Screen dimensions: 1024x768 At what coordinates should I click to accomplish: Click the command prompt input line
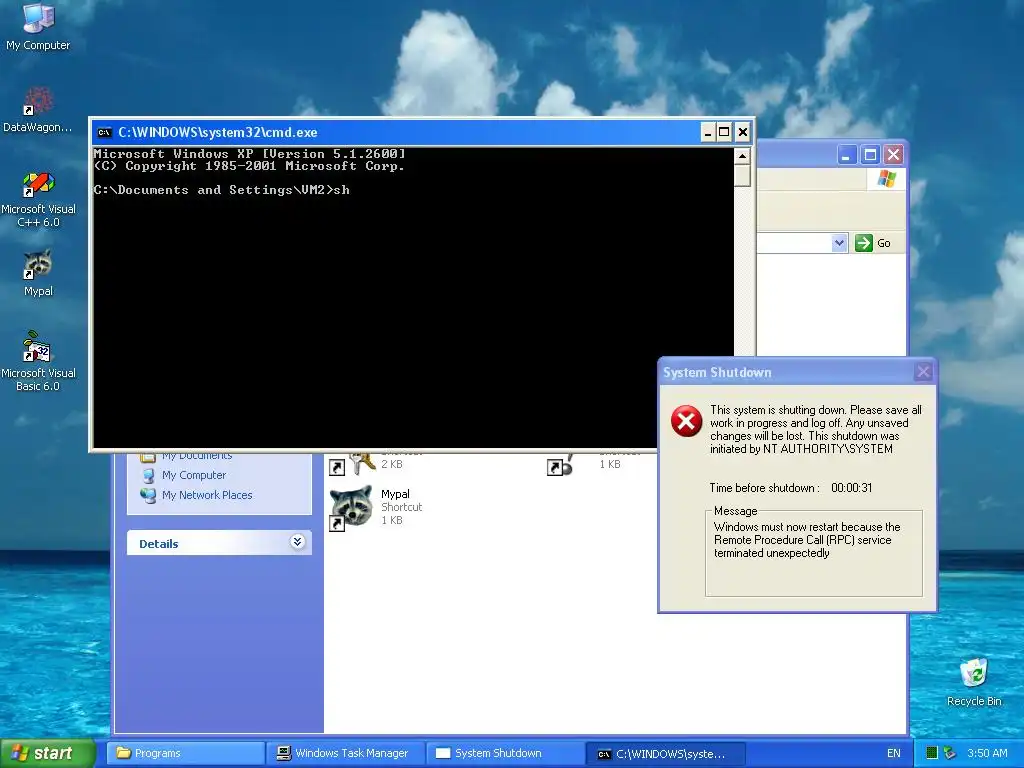click(221, 190)
